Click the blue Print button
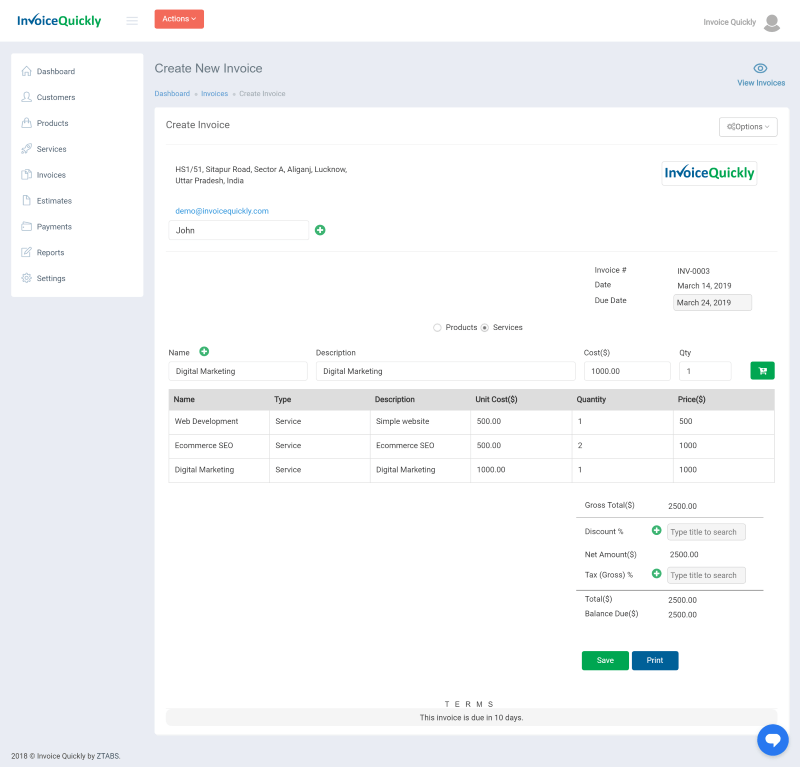Image resolution: width=800 pixels, height=767 pixels. pyautogui.click(x=655, y=661)
